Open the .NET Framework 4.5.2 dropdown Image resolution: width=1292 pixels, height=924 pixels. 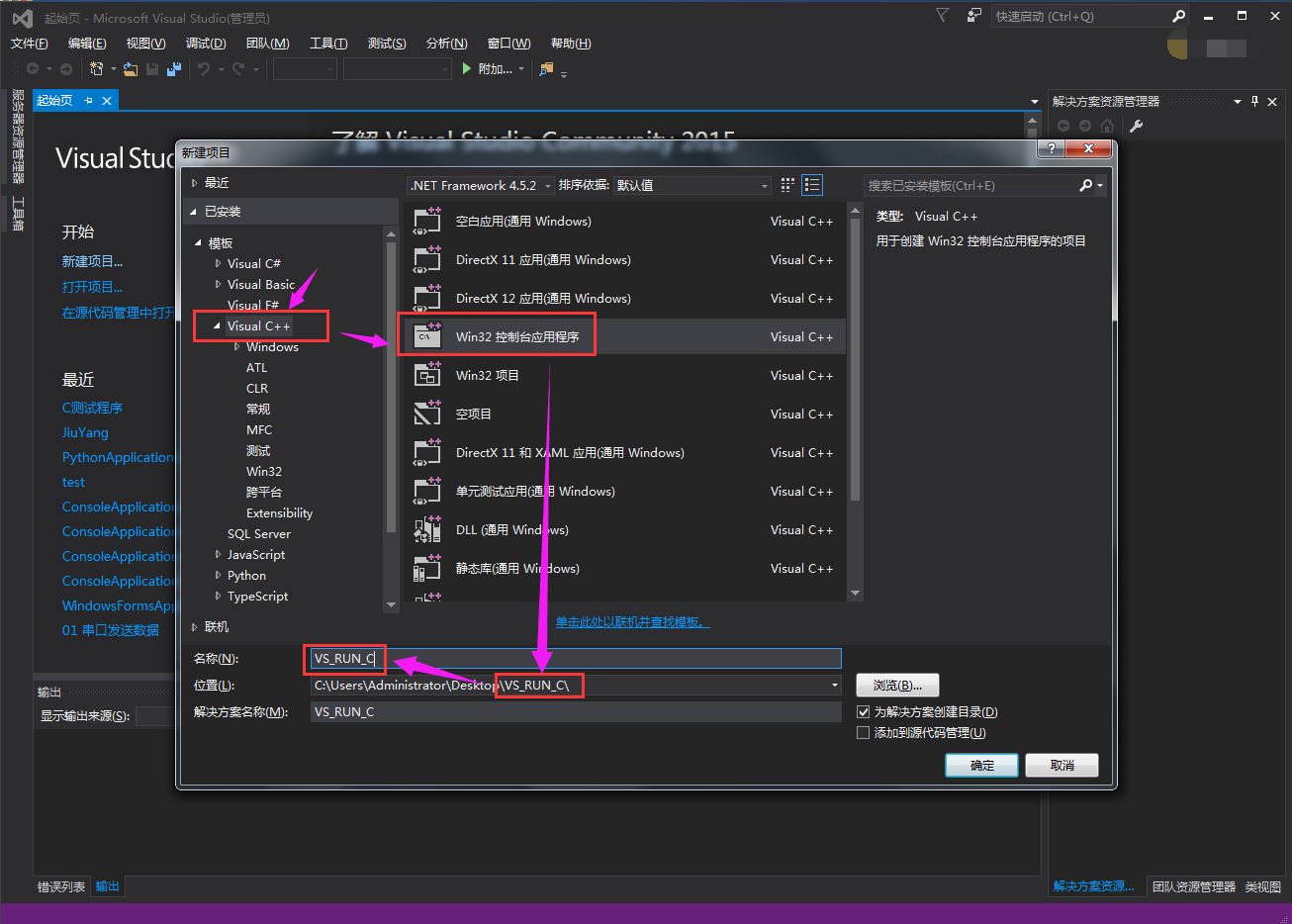480,185
